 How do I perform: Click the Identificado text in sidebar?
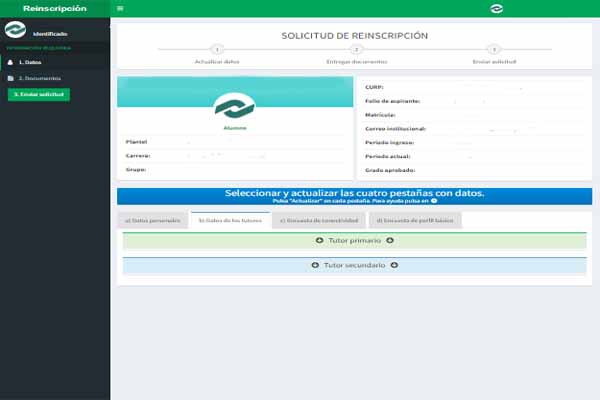[x=50, y=34]
